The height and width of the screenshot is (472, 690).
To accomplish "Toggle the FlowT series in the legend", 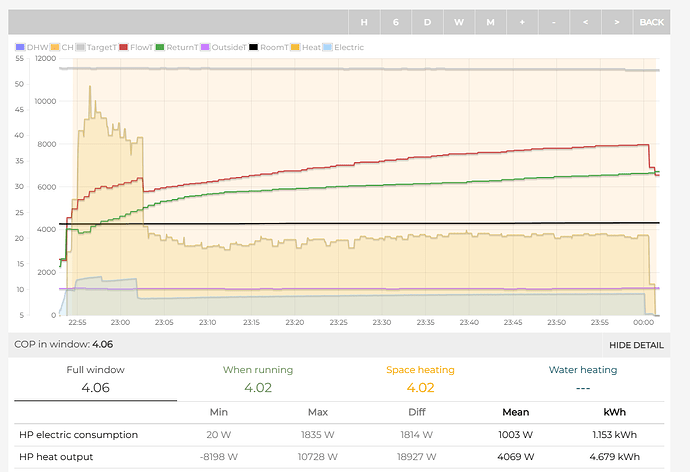I will (x=139, y=47).
